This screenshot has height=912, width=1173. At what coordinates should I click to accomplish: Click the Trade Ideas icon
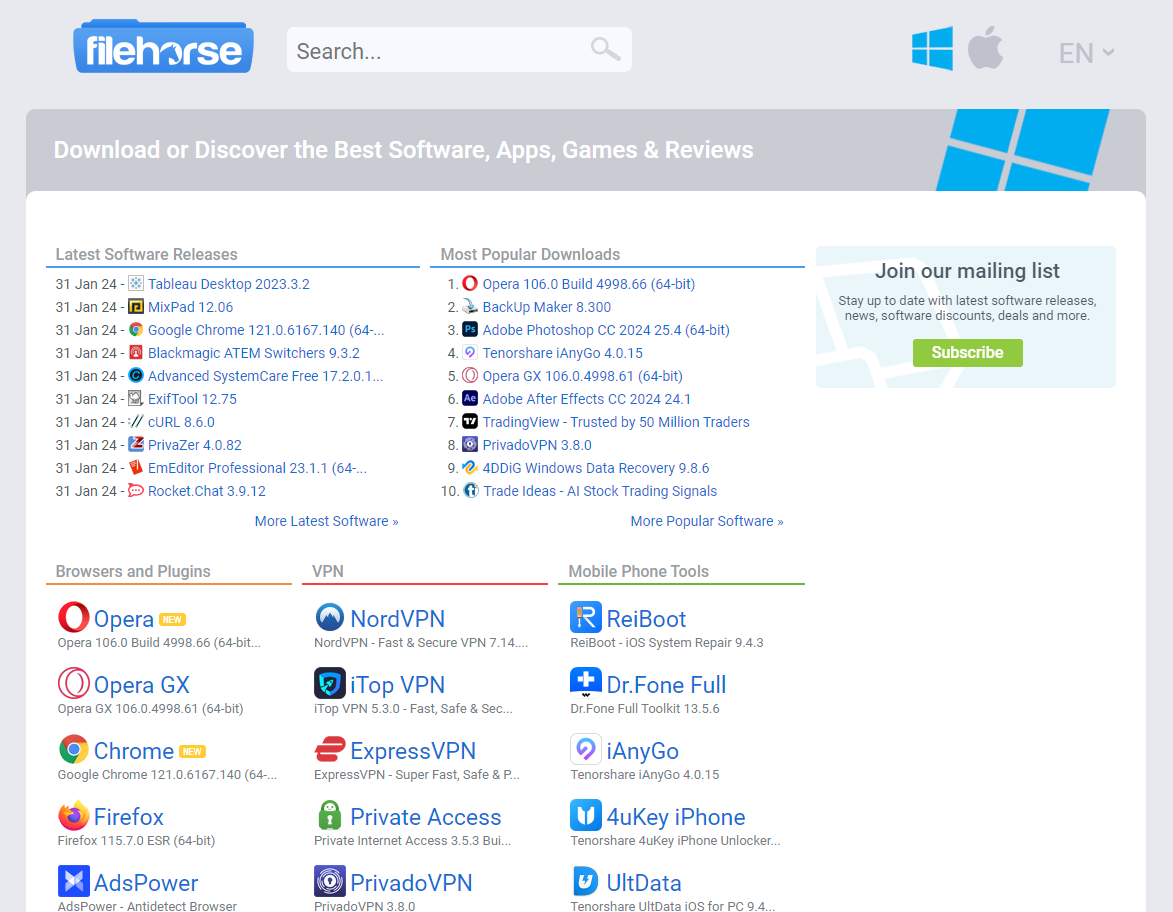(471, 491)
